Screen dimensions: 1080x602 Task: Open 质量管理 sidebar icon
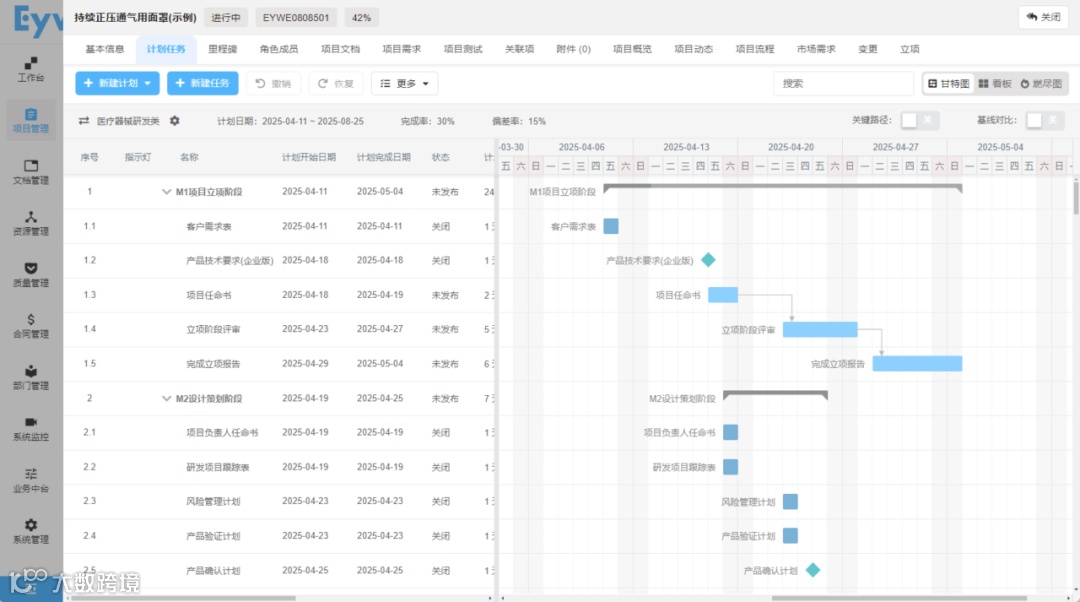[x=31, y=275]
